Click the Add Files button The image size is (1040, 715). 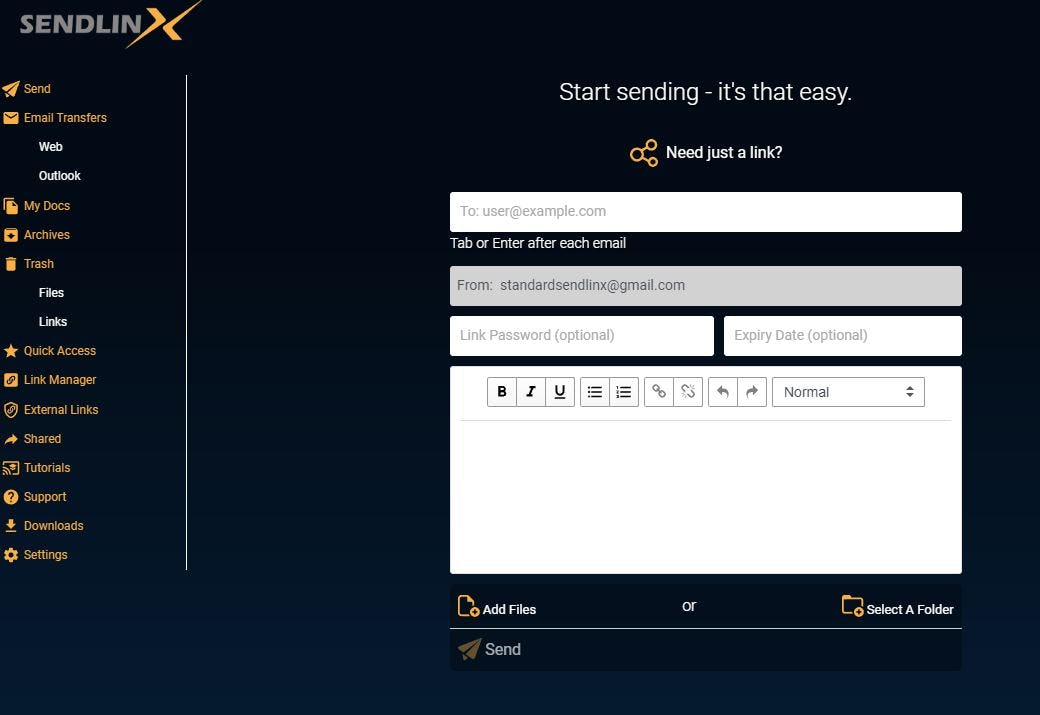497,608
